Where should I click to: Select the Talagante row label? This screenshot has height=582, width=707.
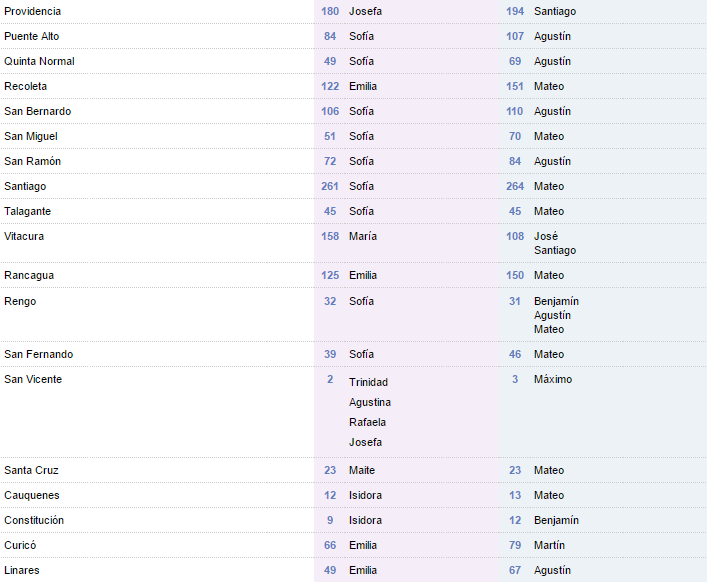28,211
